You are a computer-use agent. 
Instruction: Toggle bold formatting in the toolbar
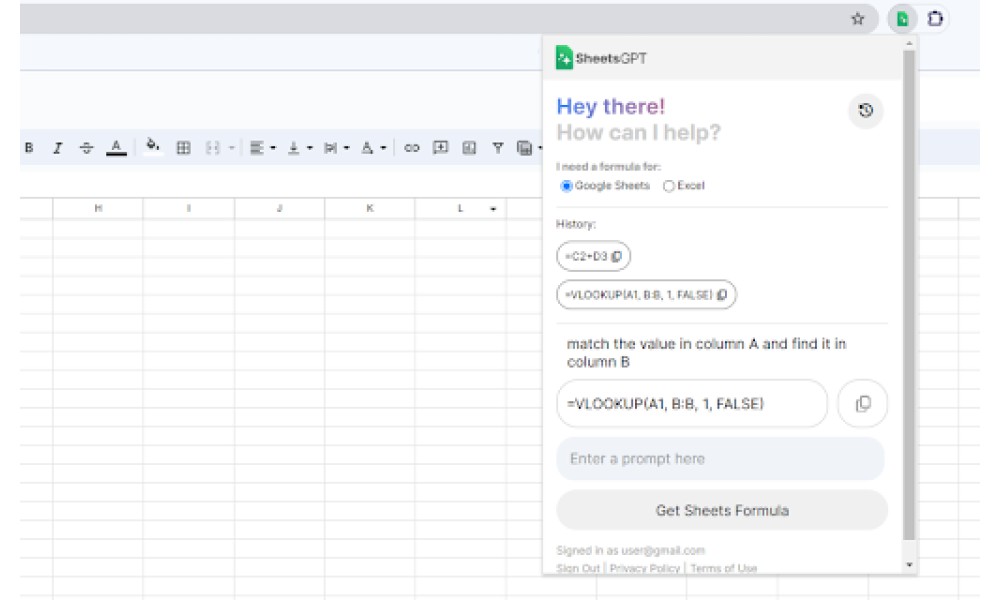[29, 148]
